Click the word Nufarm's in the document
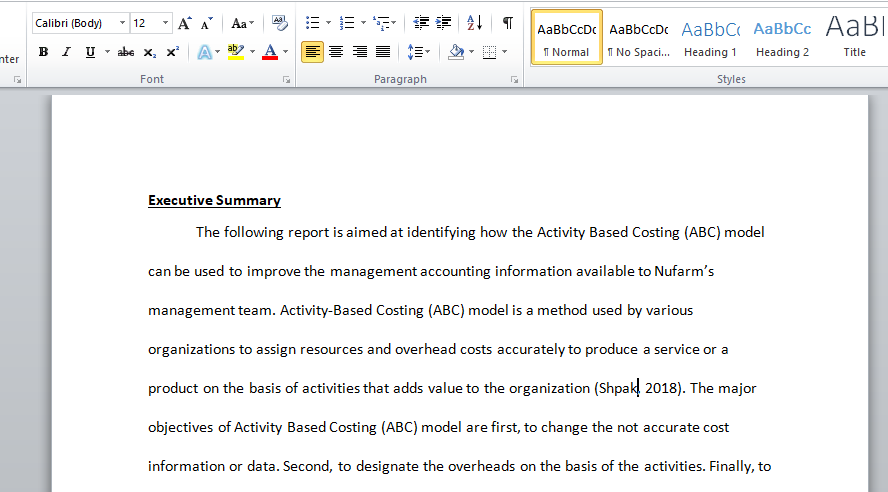The image size is (888, 492). pyautogui.click(x=684, y=271)
